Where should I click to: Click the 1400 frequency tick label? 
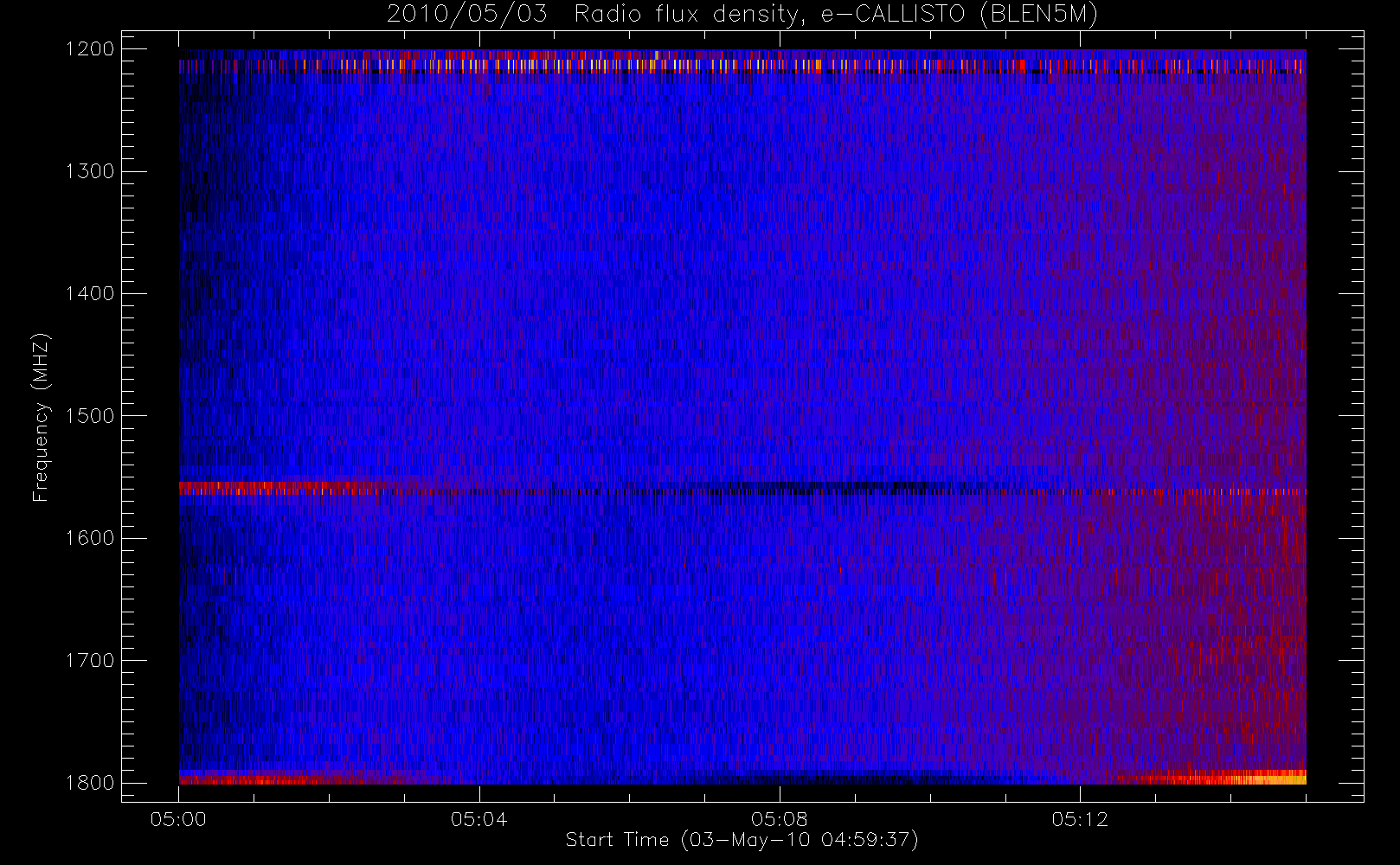click(x=90, y=293)
